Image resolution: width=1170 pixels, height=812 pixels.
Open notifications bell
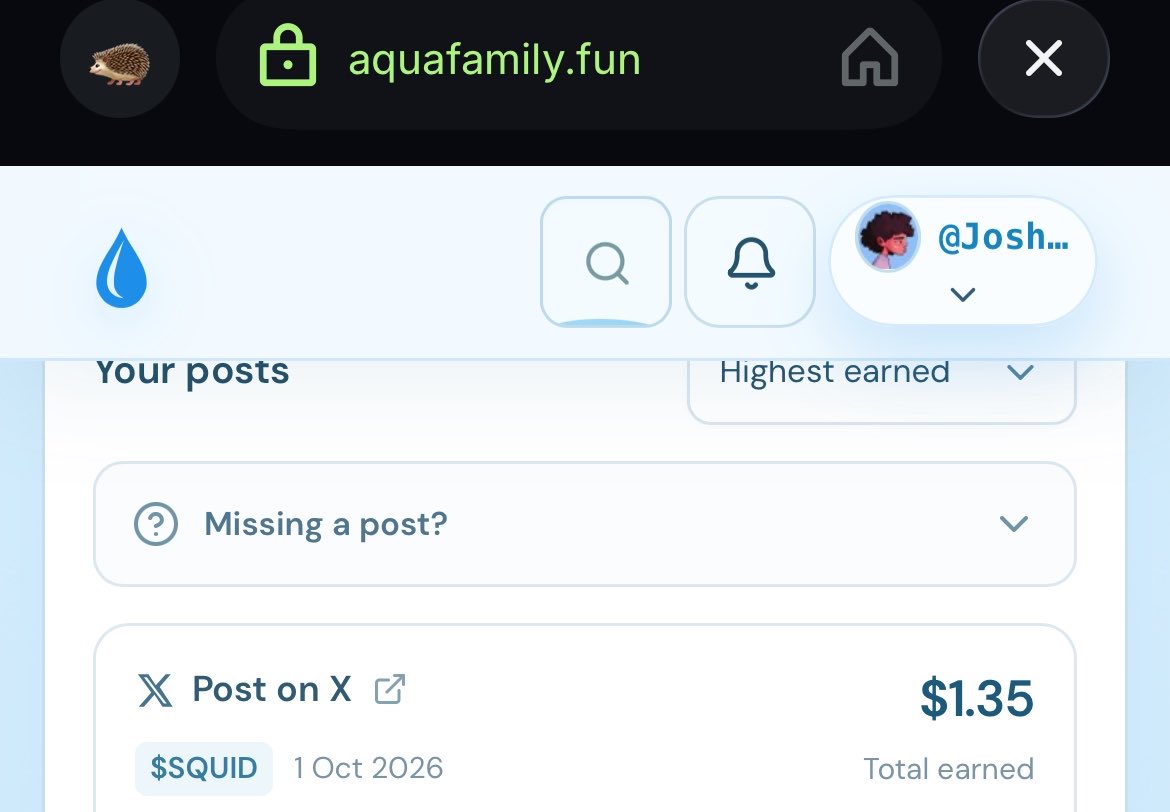tap(750, 262)
